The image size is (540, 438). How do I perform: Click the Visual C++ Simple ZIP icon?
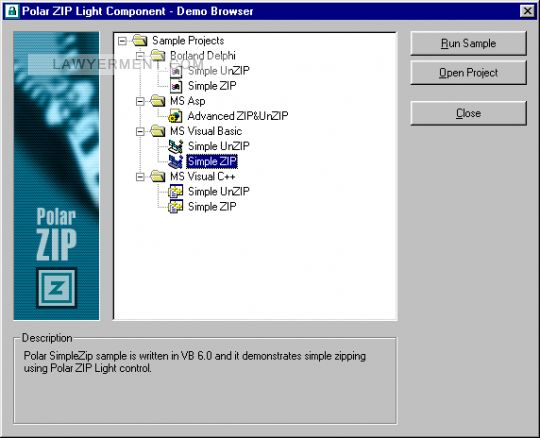[x=175, y=207]
